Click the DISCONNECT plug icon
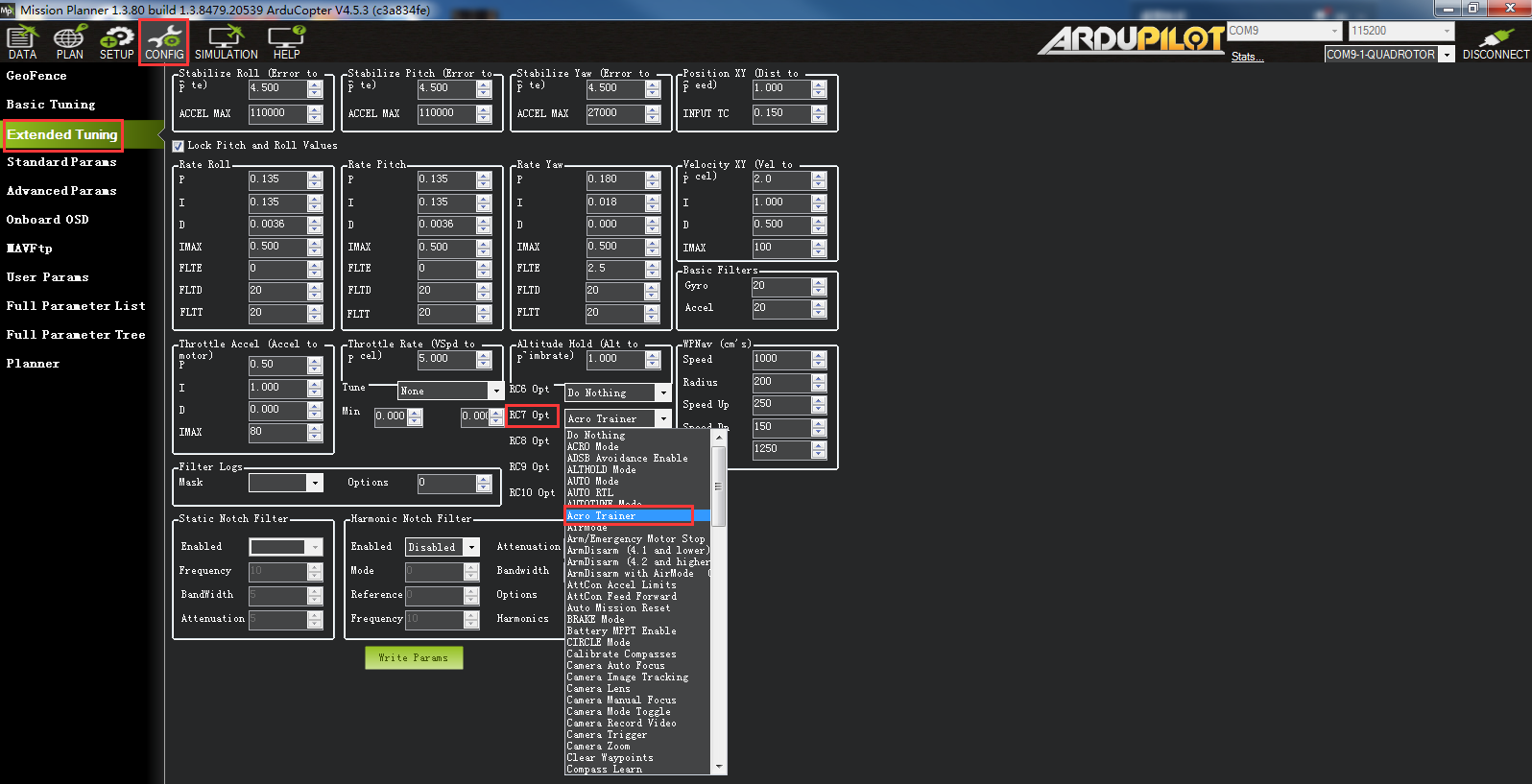The width and height of the screenshot is (1532, 784). 1495,42
